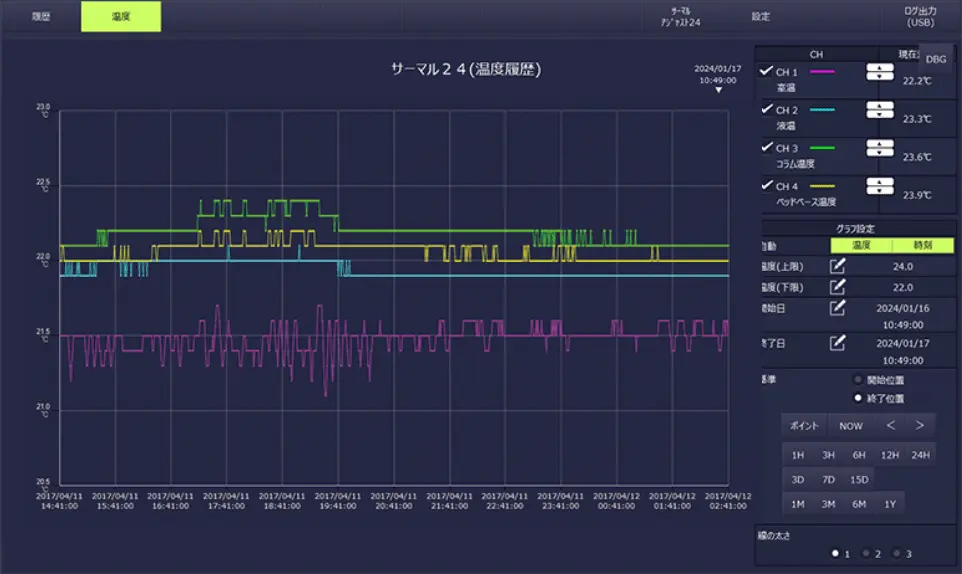Click the CH 4 down arrow
This screenshot has width=962, height=574.
[880, 190]
